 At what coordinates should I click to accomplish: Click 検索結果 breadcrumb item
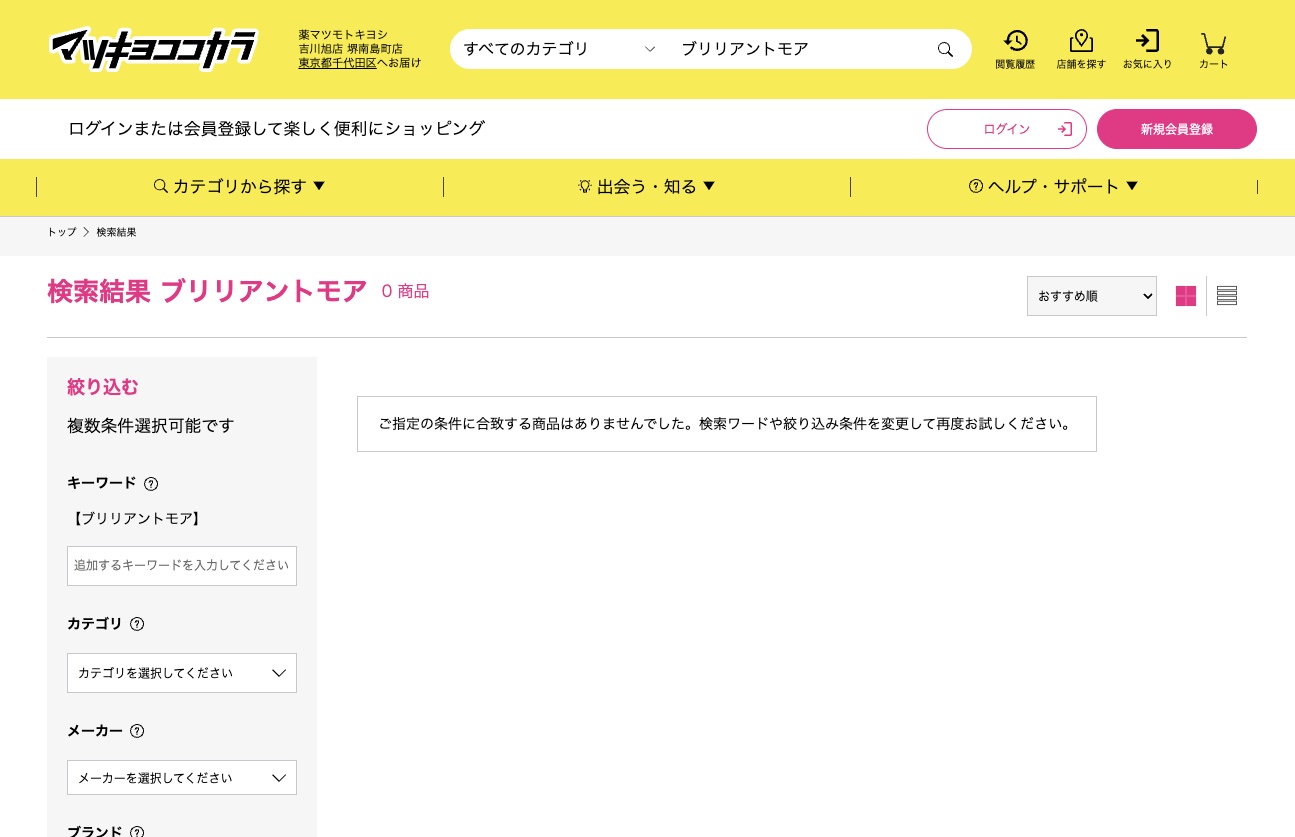coord(116,232)
